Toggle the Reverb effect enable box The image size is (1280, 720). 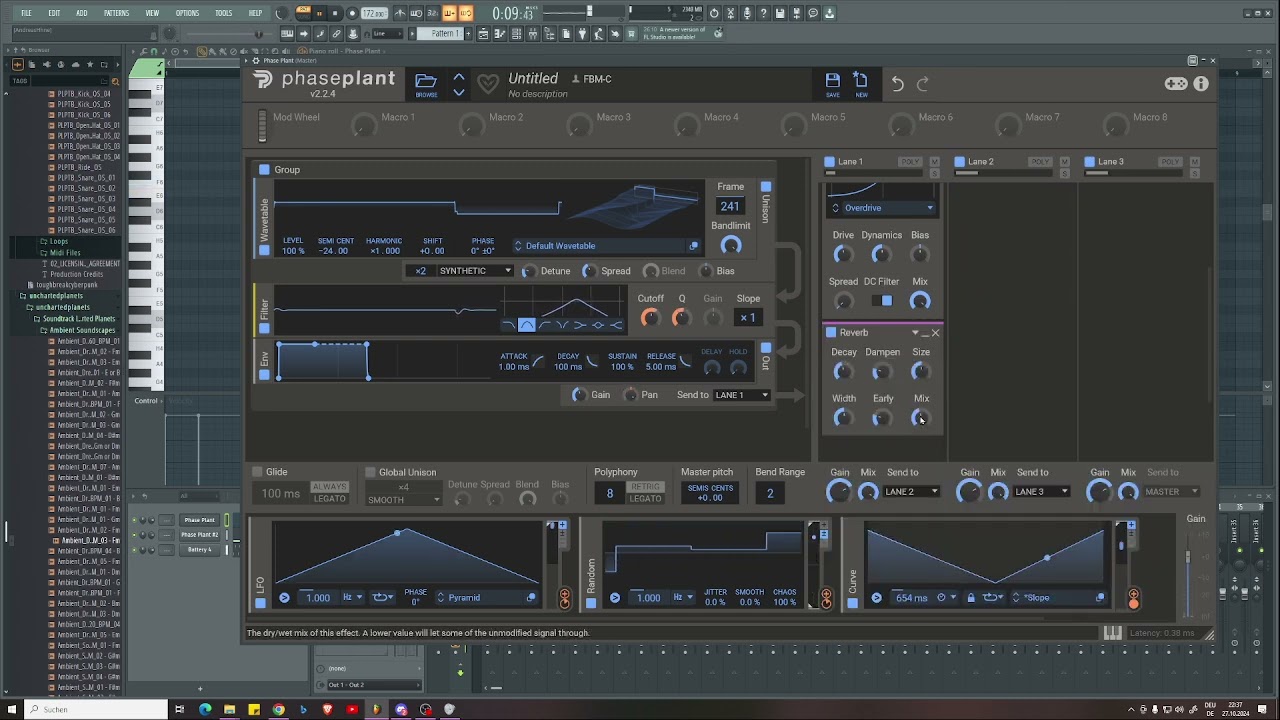[x=830, y=333]
